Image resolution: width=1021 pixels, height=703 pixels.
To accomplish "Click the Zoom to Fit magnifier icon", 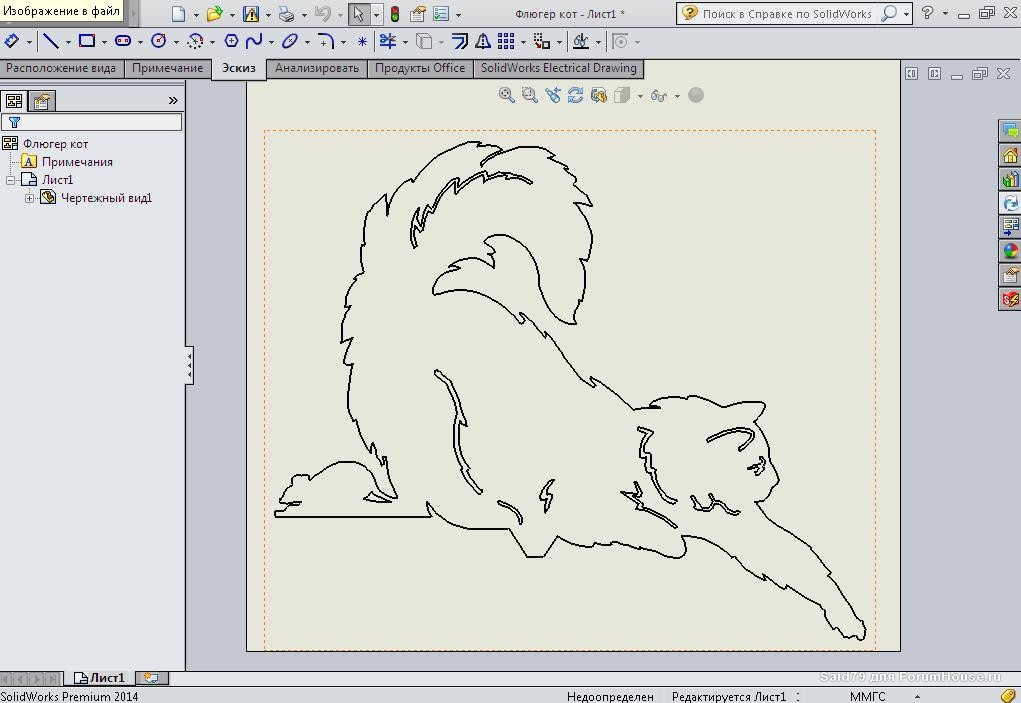I will (x=507, y=95).
